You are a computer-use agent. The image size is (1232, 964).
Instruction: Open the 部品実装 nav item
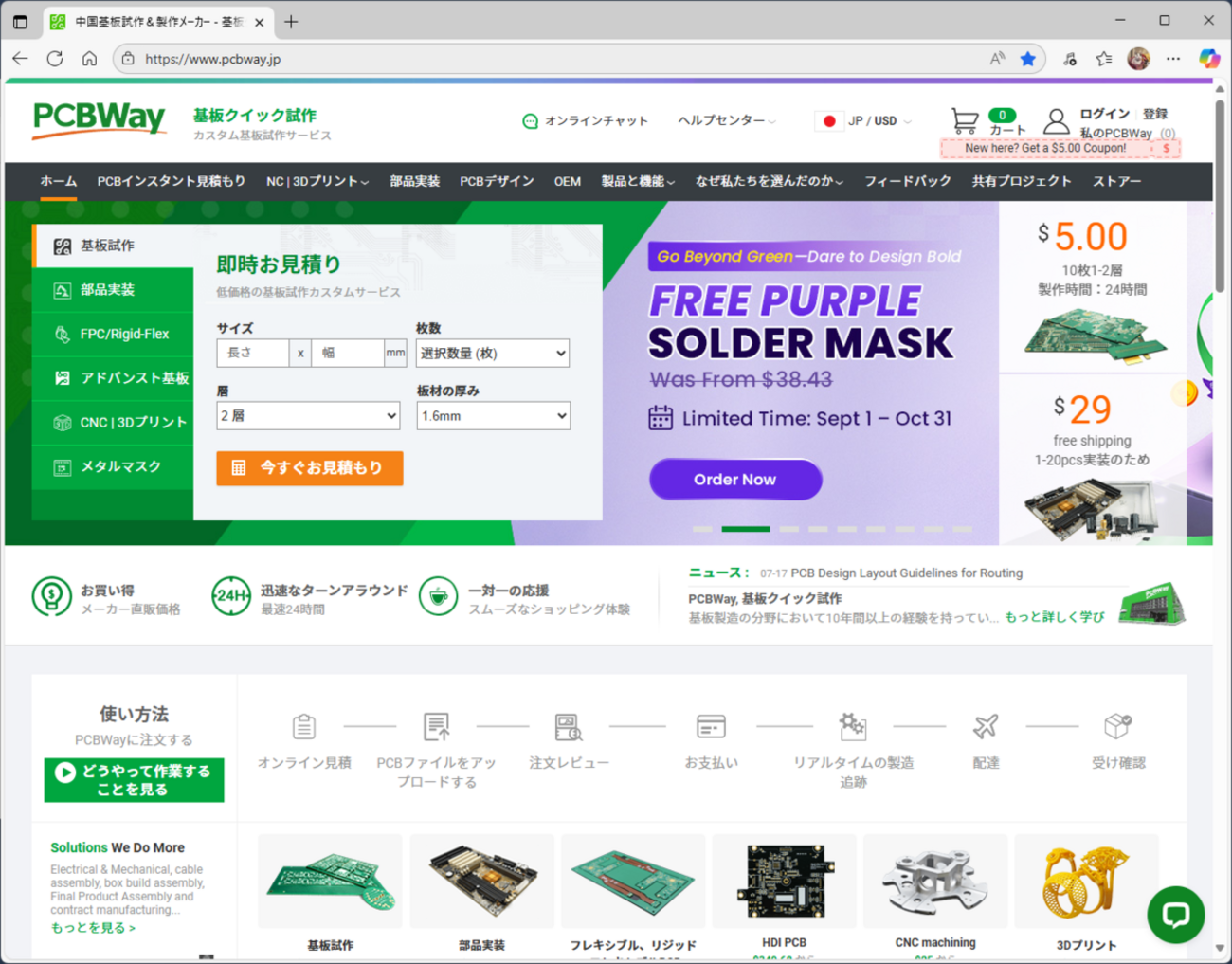click(415, 181)
